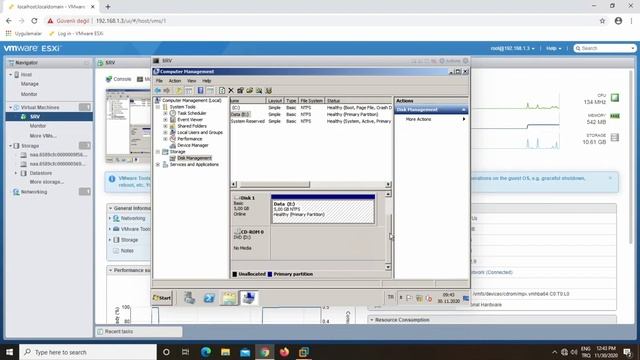Select the Data (E:) volume row
Screen dimensions: 640x360
click(x=311, y=115)
